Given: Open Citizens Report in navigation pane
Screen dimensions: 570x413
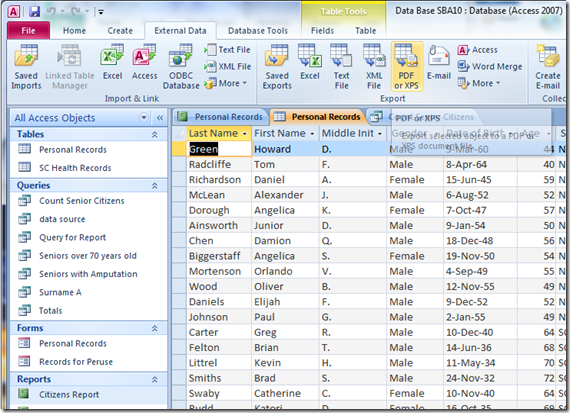Looking at the screenshot, I should [69, 394].
